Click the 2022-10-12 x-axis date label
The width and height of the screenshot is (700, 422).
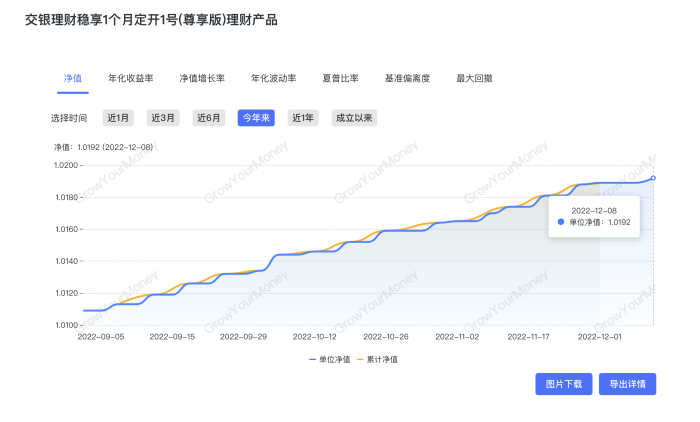315,337
